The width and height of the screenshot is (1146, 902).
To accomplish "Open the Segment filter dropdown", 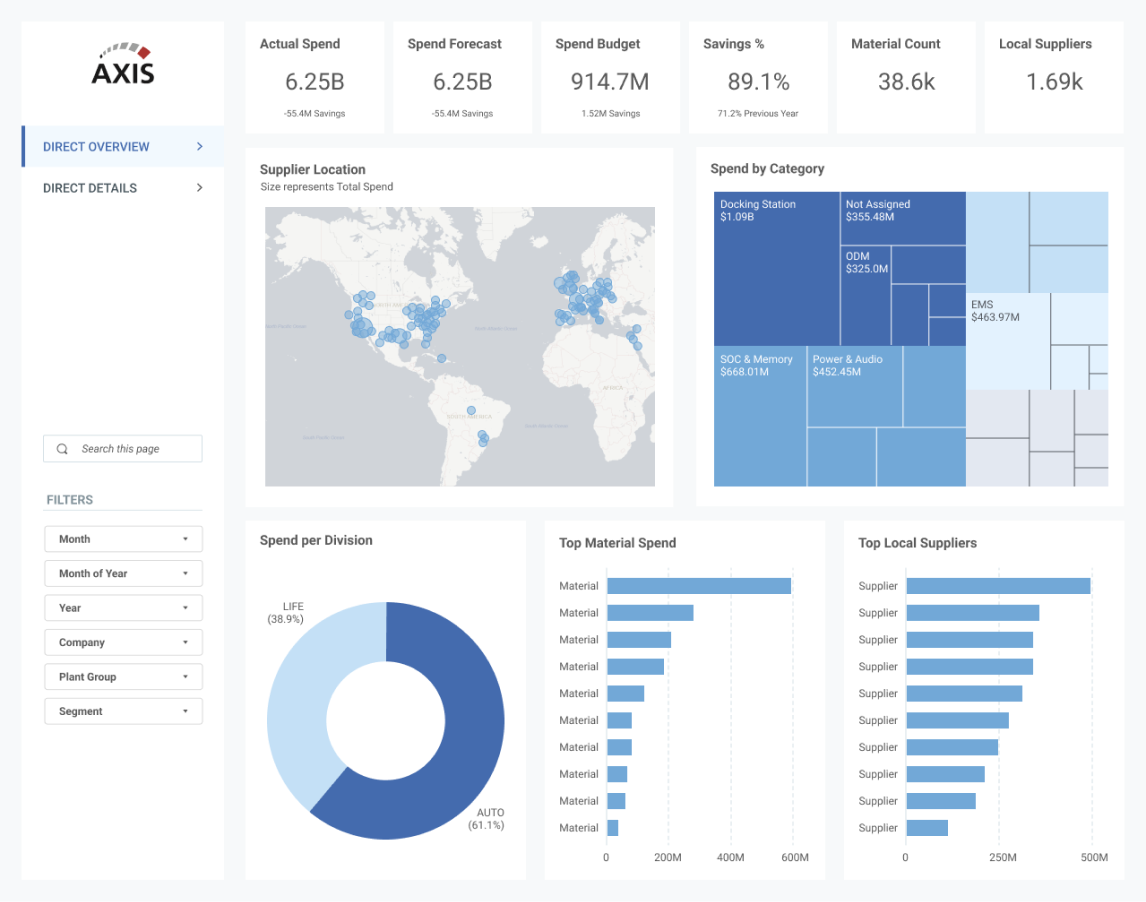I will click(x=123, y=710).
